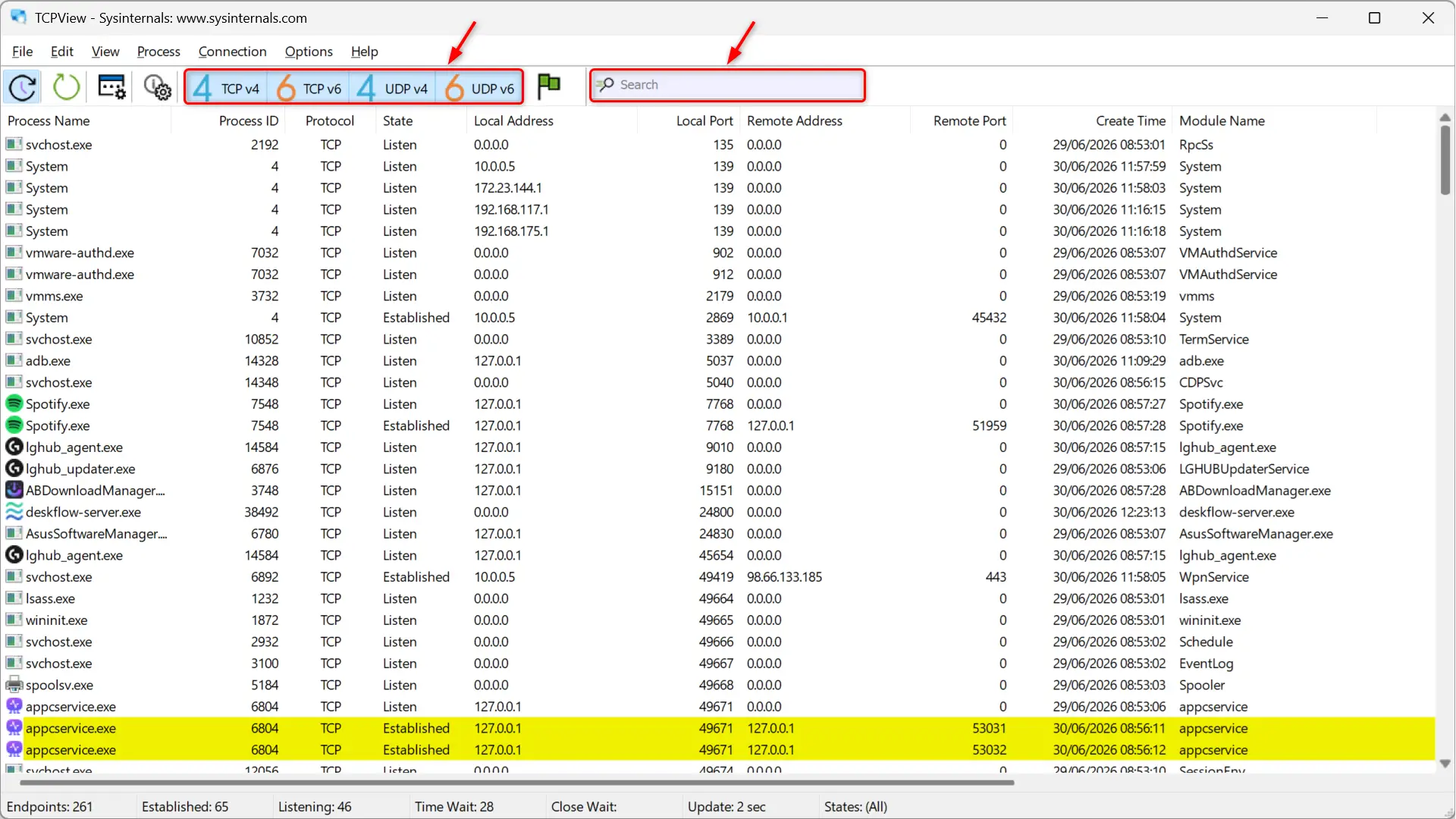Viewport: 1456px width, 819px height.
Task: Click inside the Search field
Action: coord(728,85)
